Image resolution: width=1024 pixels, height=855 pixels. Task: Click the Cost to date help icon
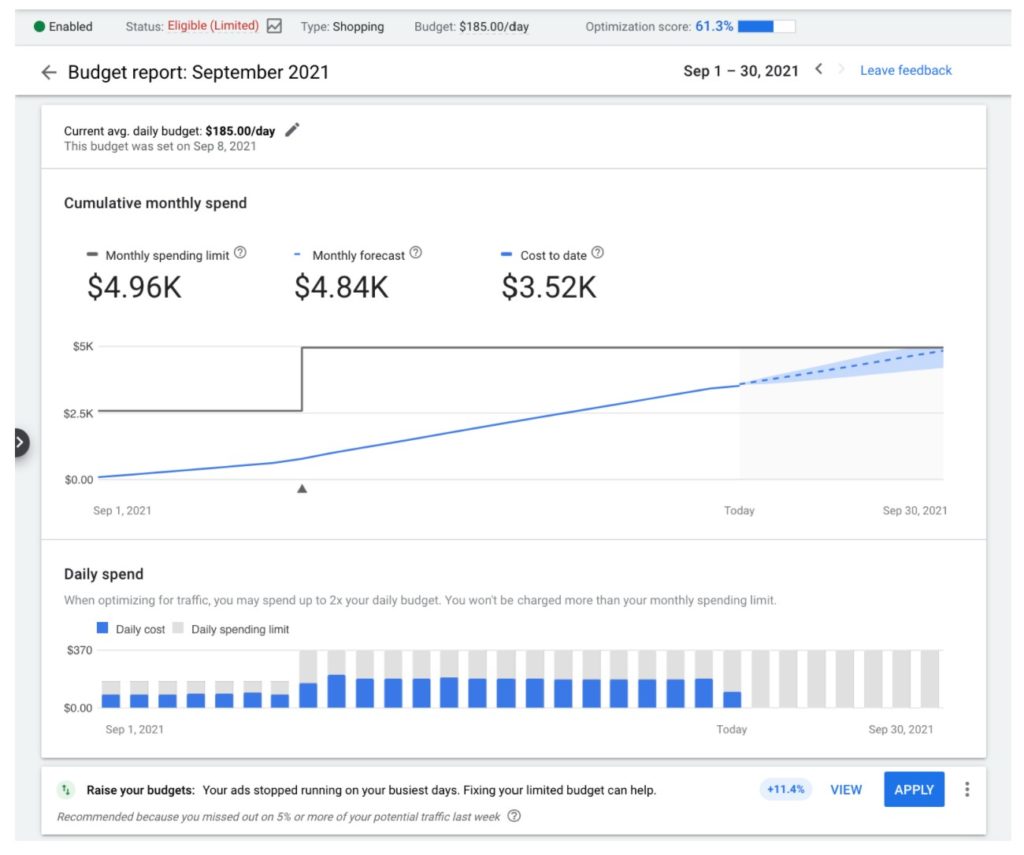click(x=598, y=253)
